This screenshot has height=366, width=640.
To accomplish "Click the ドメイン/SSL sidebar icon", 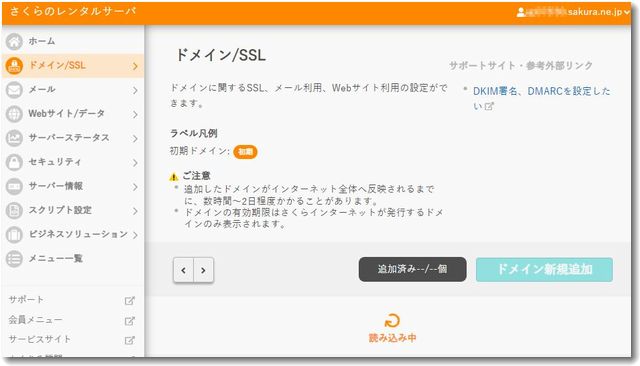I will tap(14, 66).
